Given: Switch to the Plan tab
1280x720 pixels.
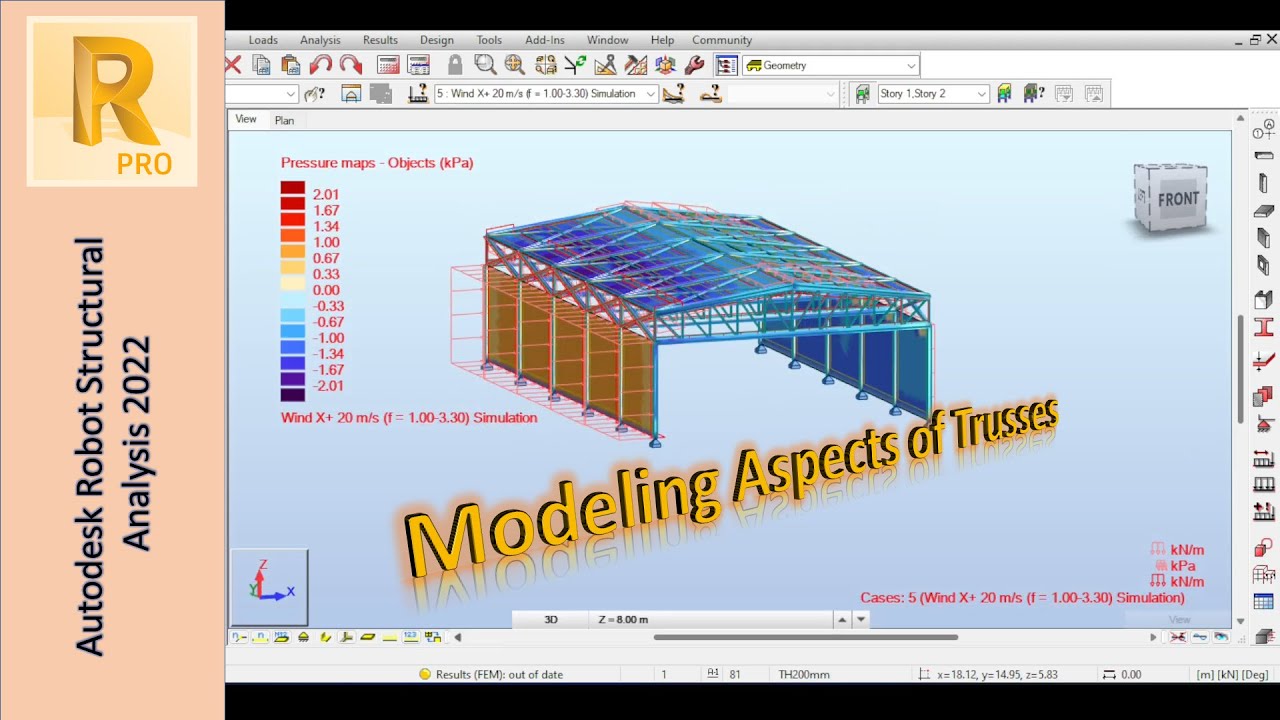Looking at the screenshot, I should [x=284, y=120].
